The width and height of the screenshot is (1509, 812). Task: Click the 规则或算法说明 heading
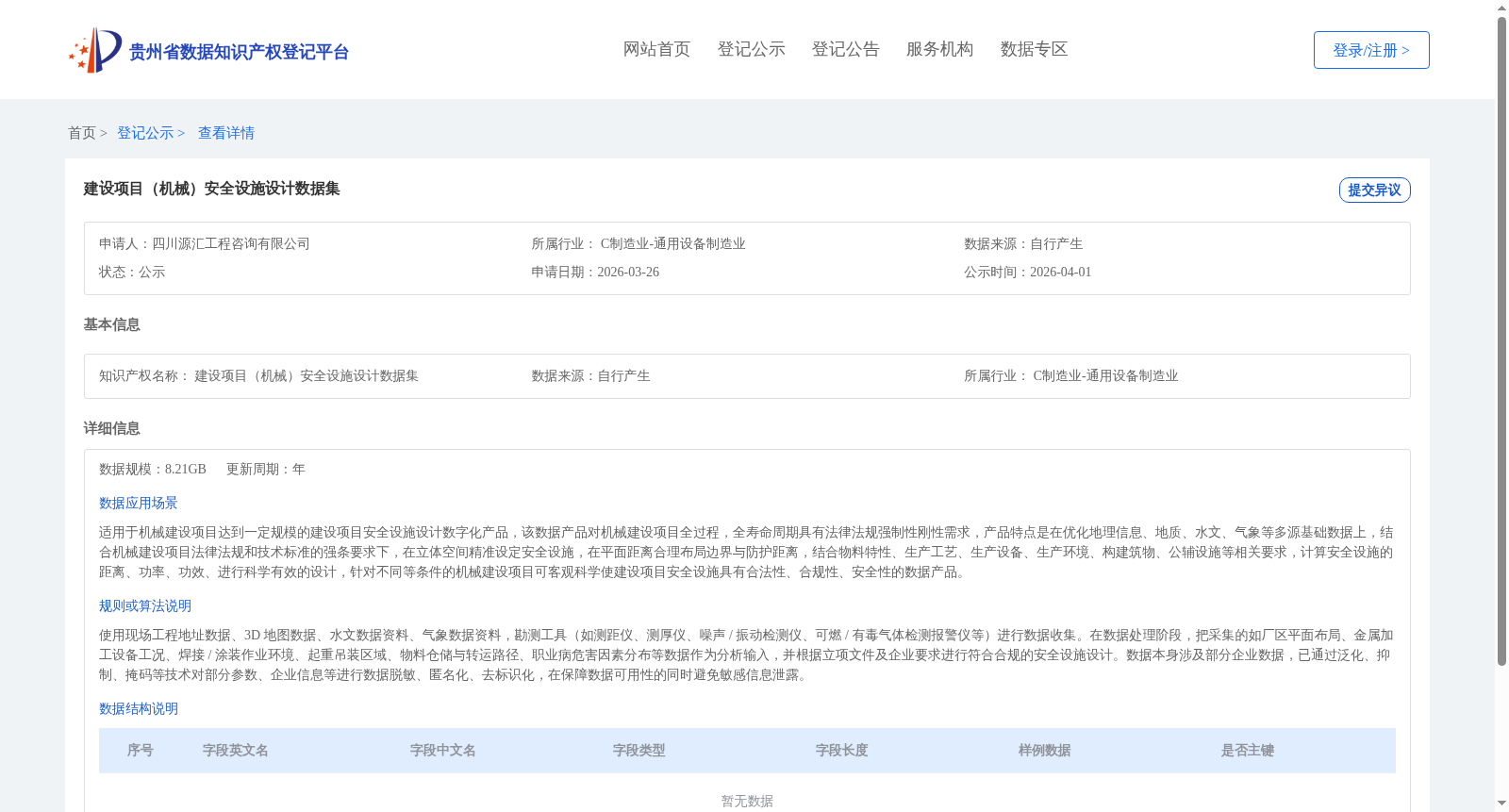(x=145, y=605)
